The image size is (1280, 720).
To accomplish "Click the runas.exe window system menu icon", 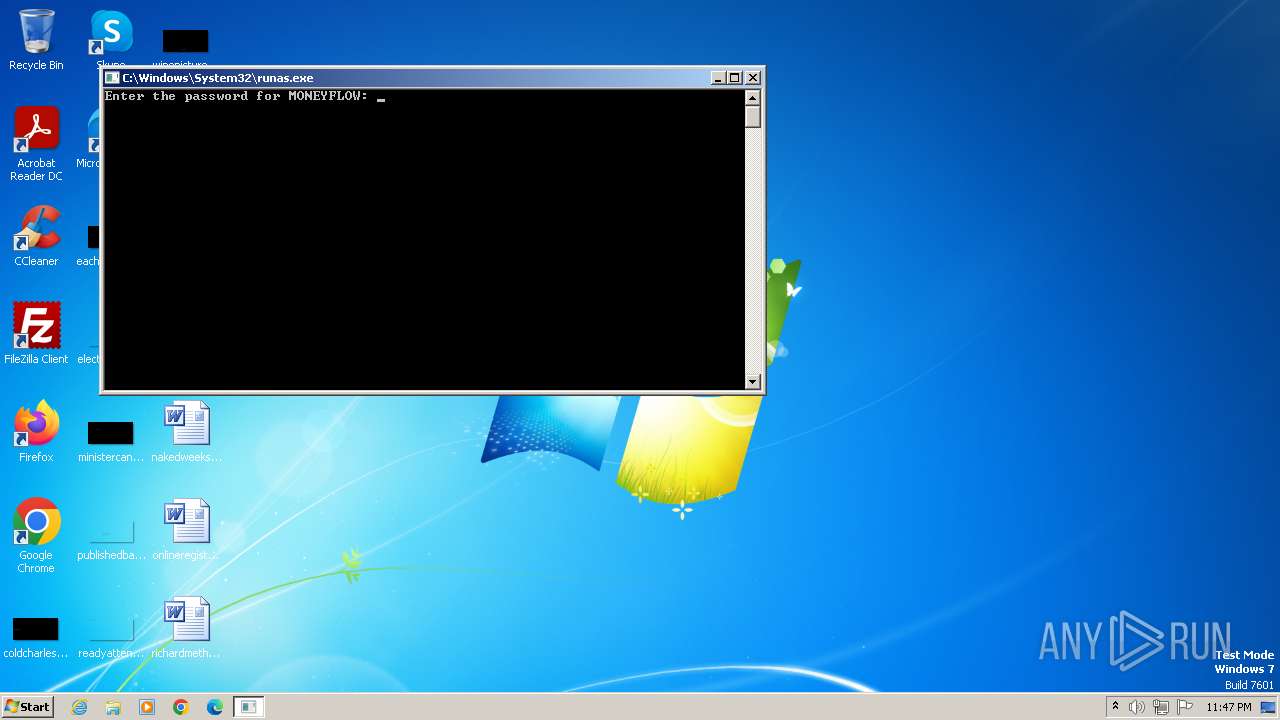I will coord(112,78).
